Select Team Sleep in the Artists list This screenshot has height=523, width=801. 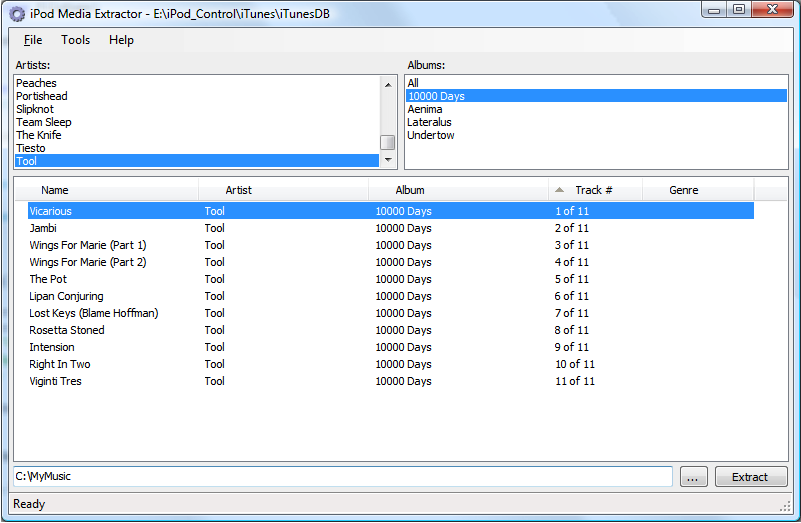tap(197, 122)
